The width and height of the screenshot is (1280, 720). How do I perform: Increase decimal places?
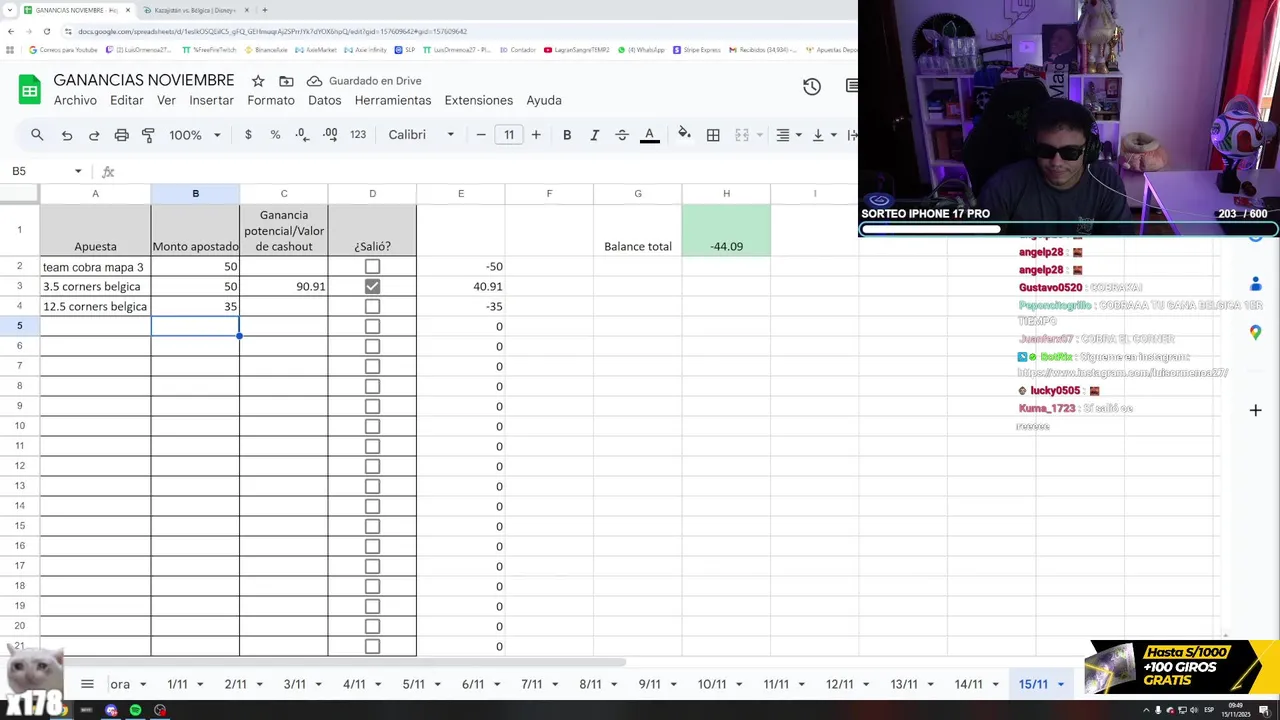point(330,135)
